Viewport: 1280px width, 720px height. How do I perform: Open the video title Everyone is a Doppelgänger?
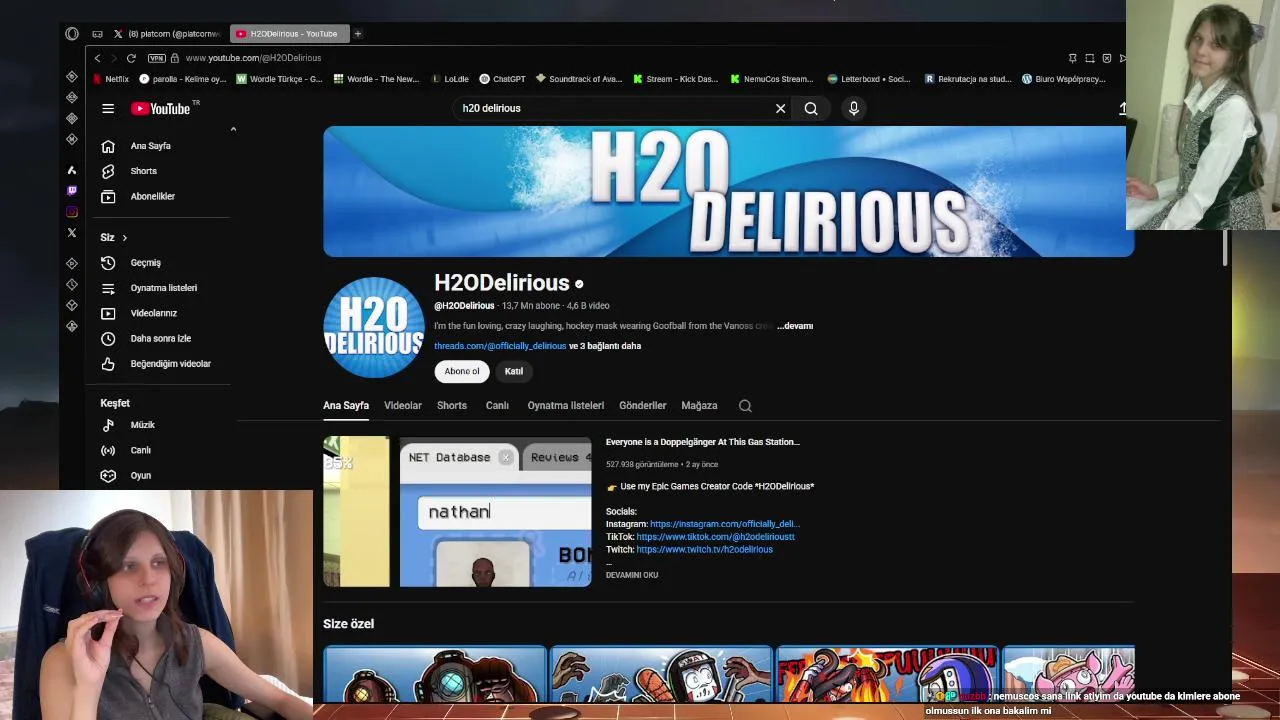[x=703, y=442]
